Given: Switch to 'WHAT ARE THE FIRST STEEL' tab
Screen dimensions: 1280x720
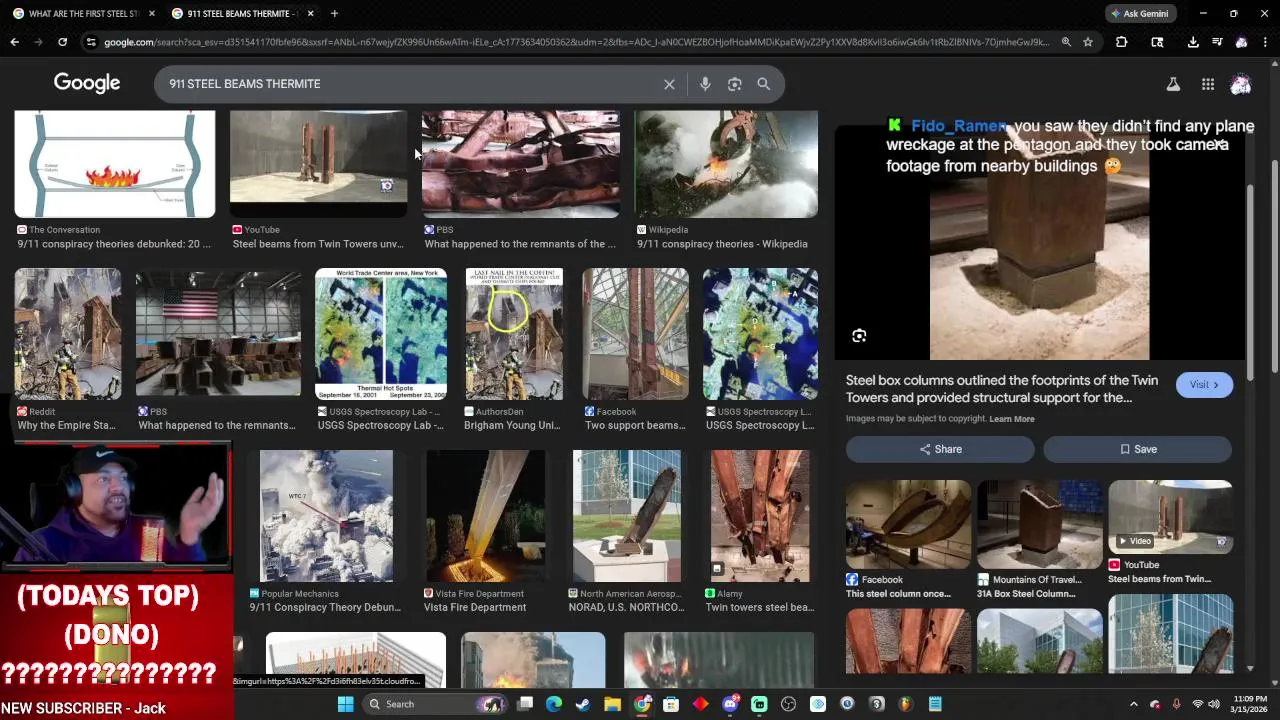Looking at the screenshot, I should click(x=83, y=14).
